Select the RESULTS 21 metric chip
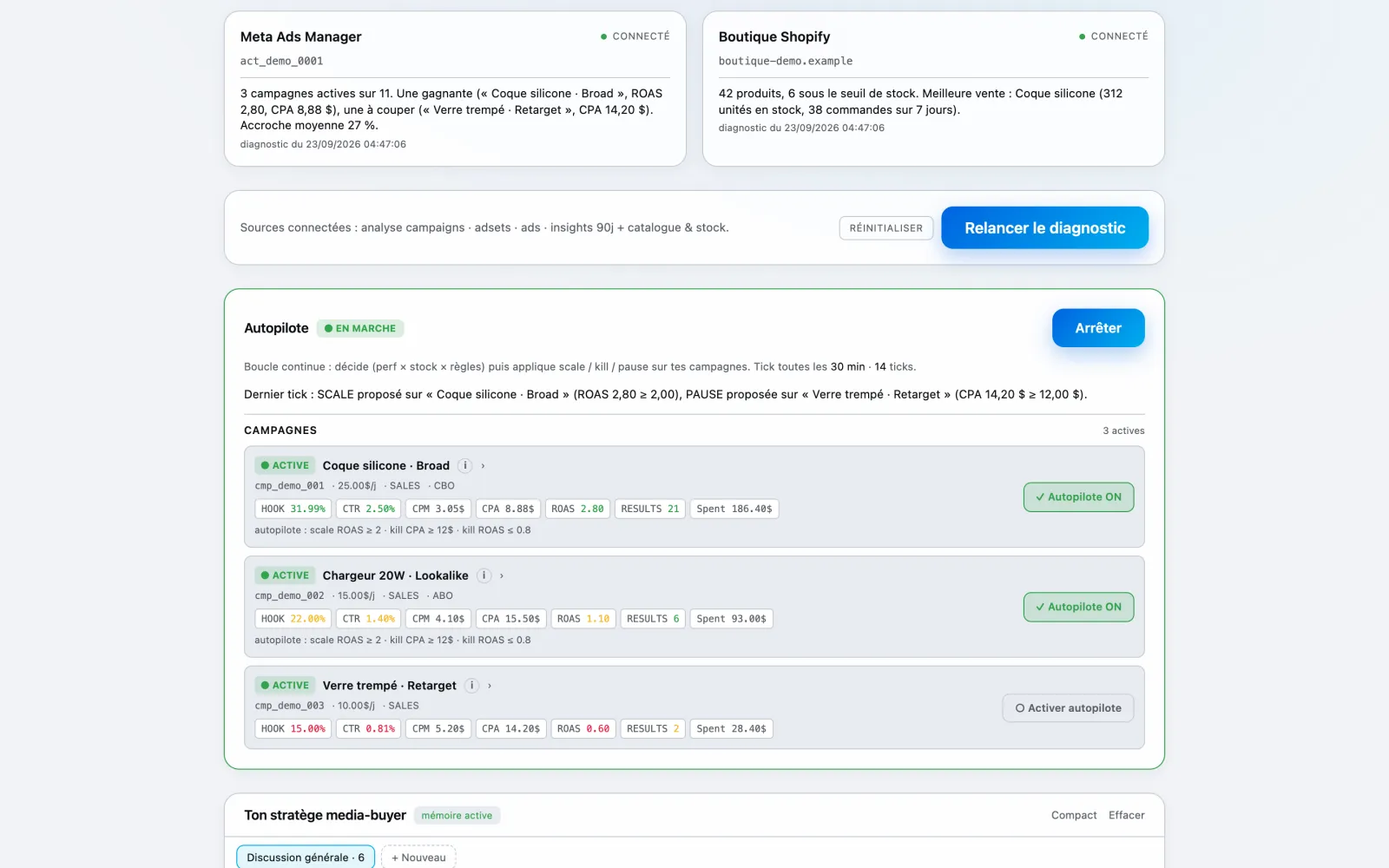Viewport: 1389px width, 868px height. click(650, 509)
